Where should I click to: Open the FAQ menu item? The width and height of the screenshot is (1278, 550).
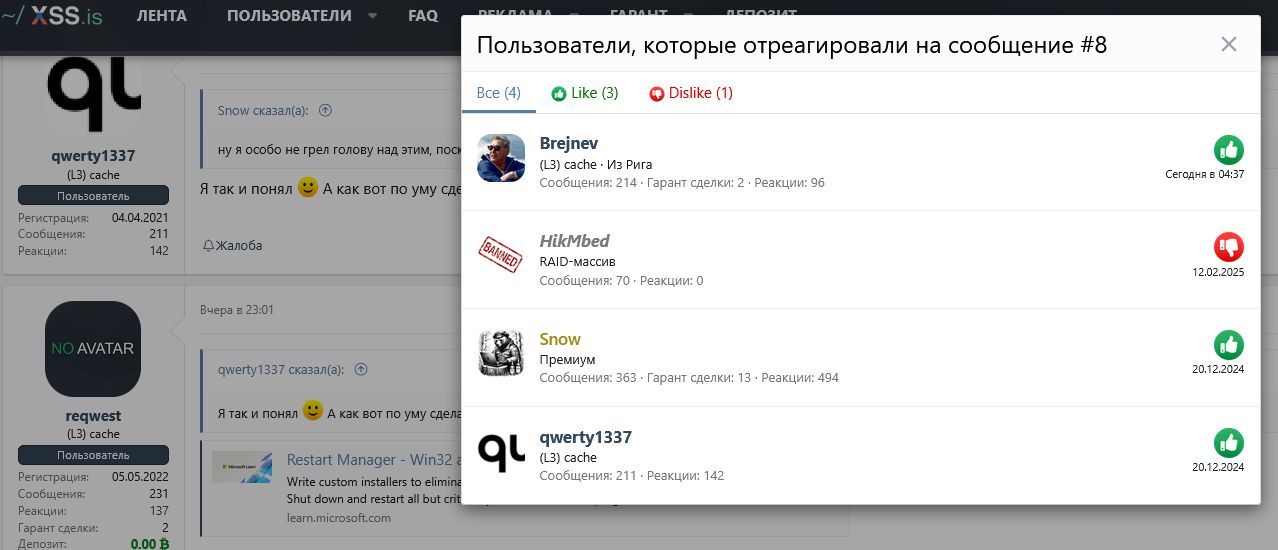point(423,15)
